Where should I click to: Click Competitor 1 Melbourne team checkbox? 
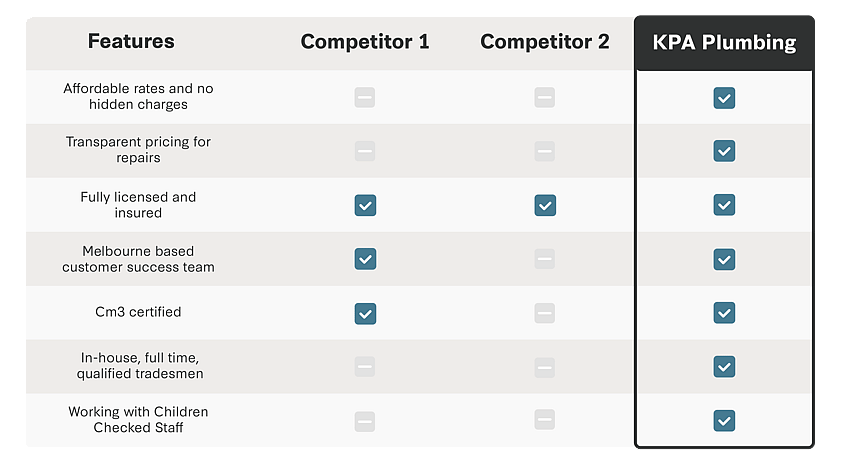click(365, 259)
